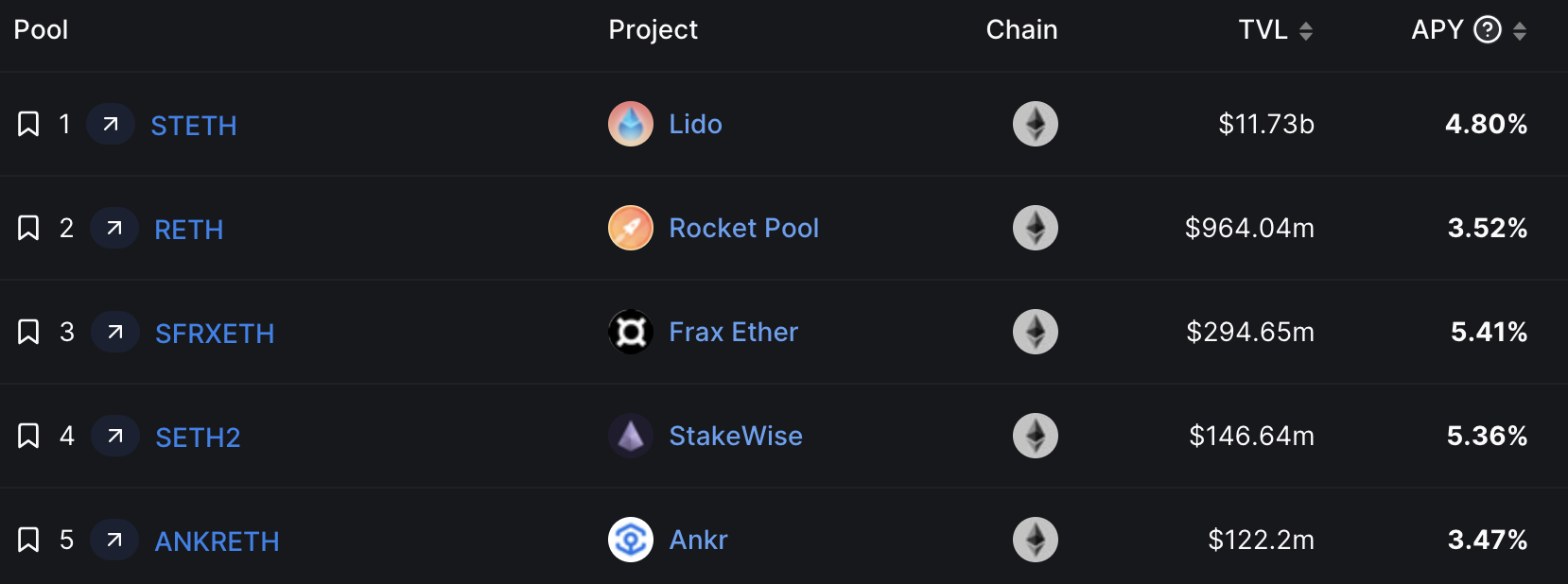Click the SETH2 pool bookmark icon
1568x584 pixels.
coord(28,436)
